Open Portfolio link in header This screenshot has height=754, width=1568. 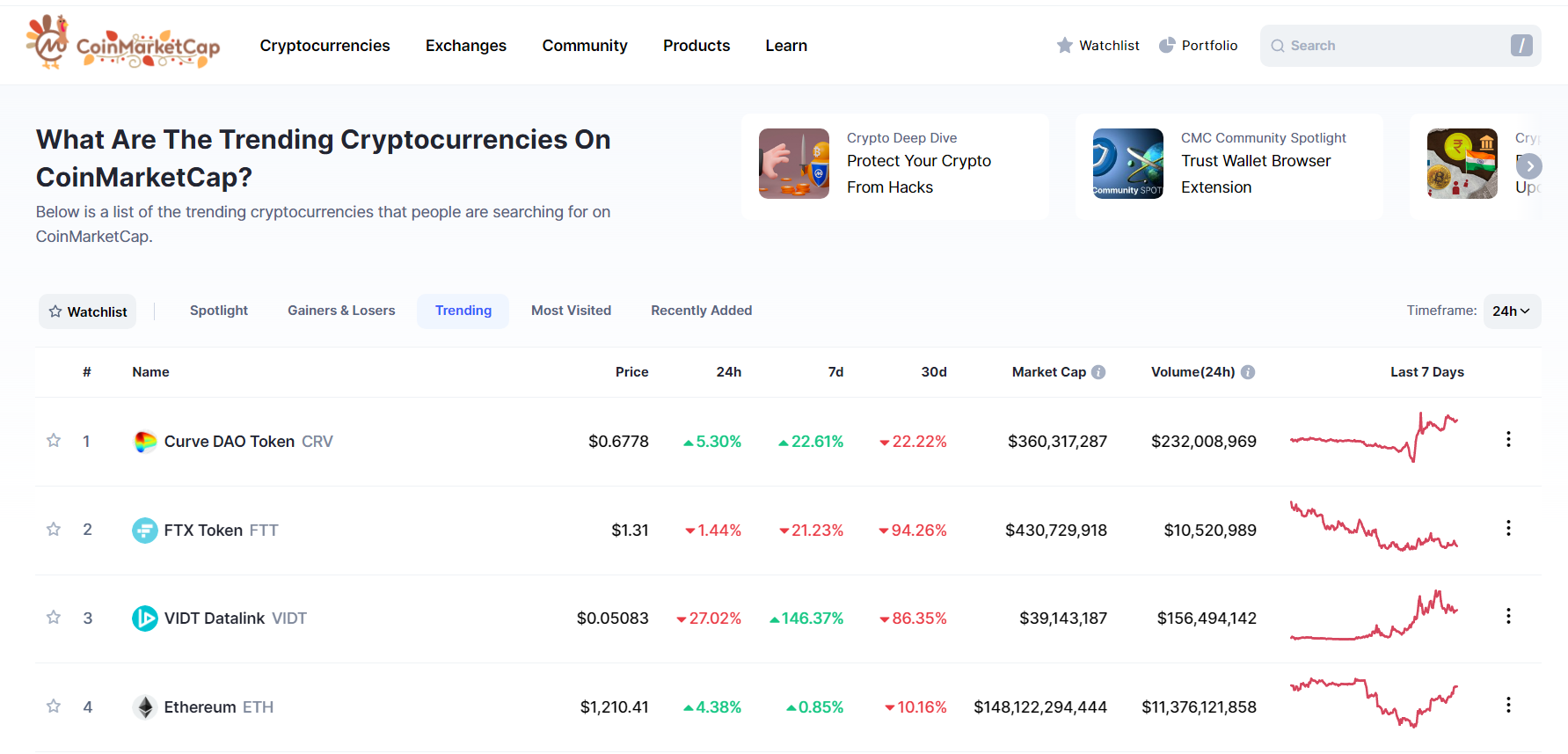pos(1198,45)
